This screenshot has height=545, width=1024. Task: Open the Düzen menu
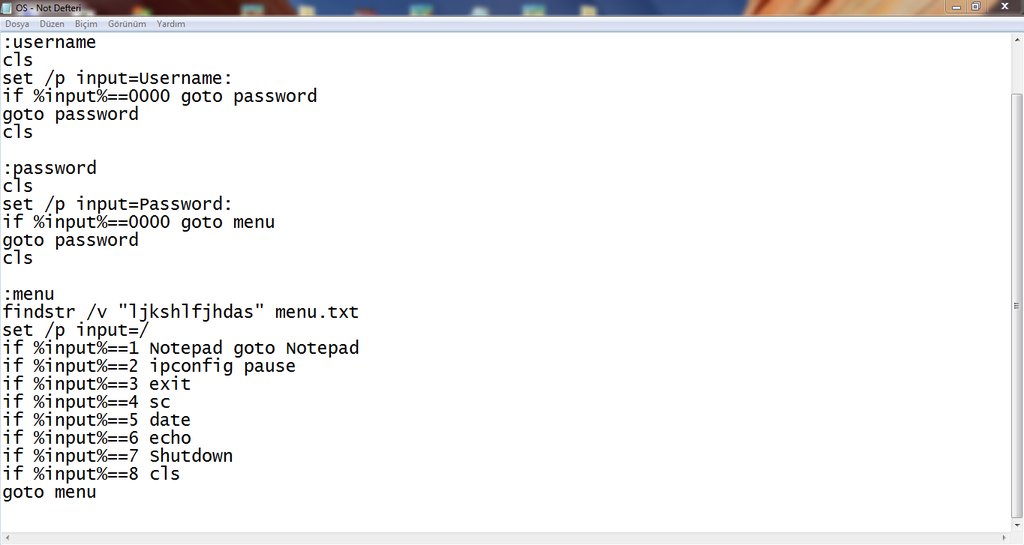[x=52, y=24]
